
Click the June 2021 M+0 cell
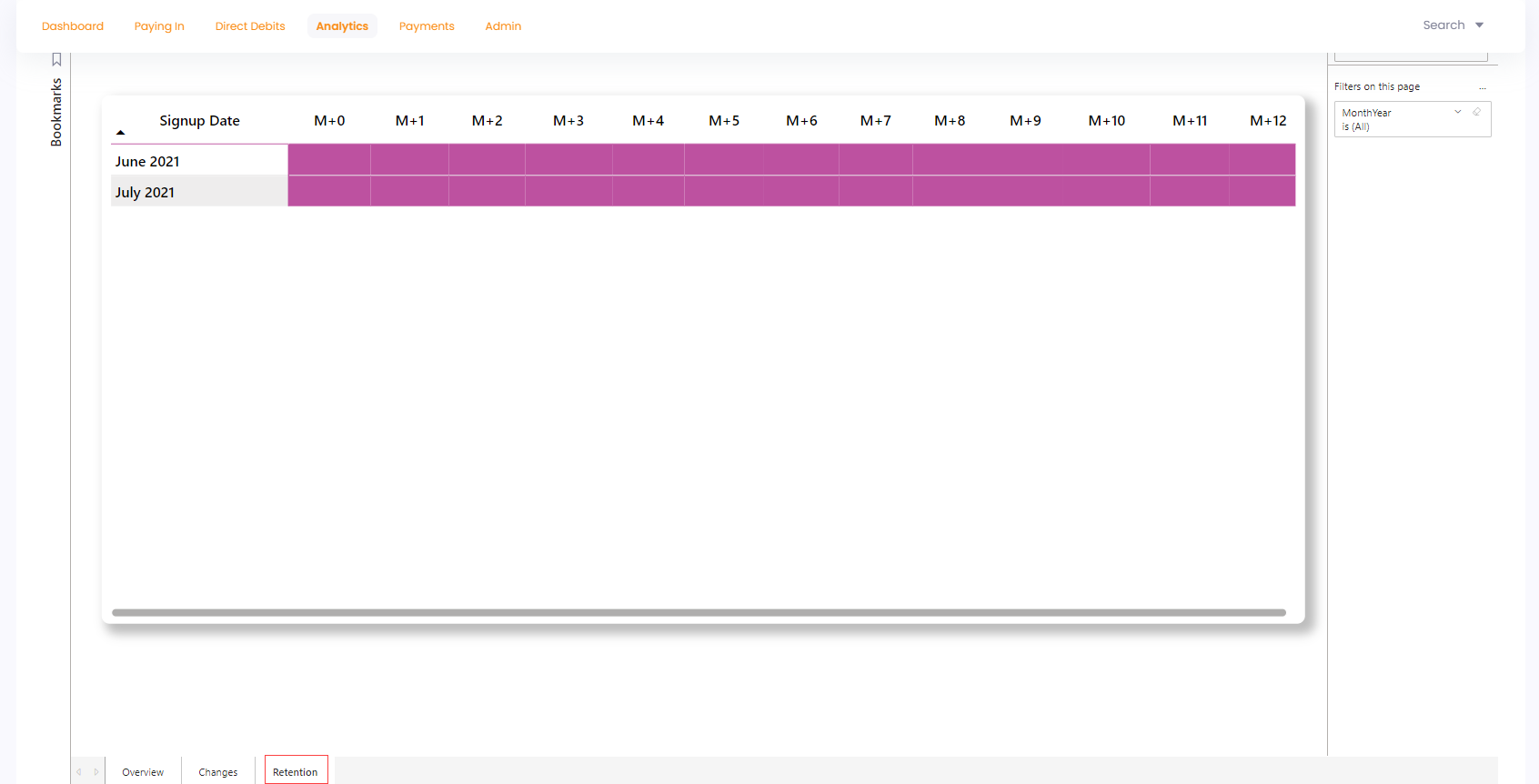click(x=329, y=160)
